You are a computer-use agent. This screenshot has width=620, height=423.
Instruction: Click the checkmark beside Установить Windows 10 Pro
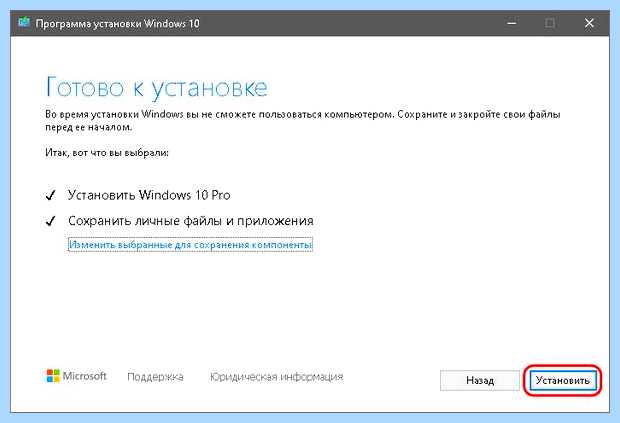(x=51, y=195)
